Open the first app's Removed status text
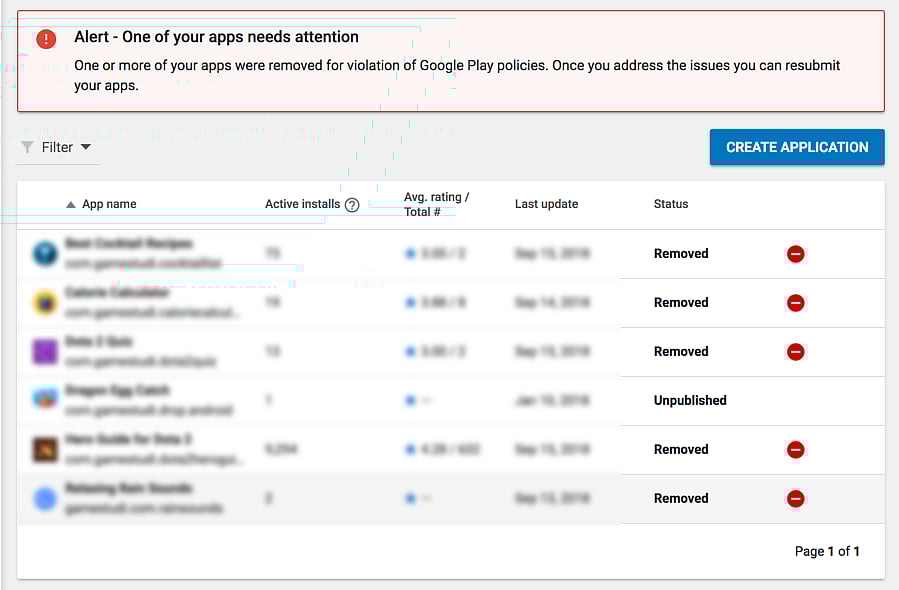899x590 pixels. [680, 254]
